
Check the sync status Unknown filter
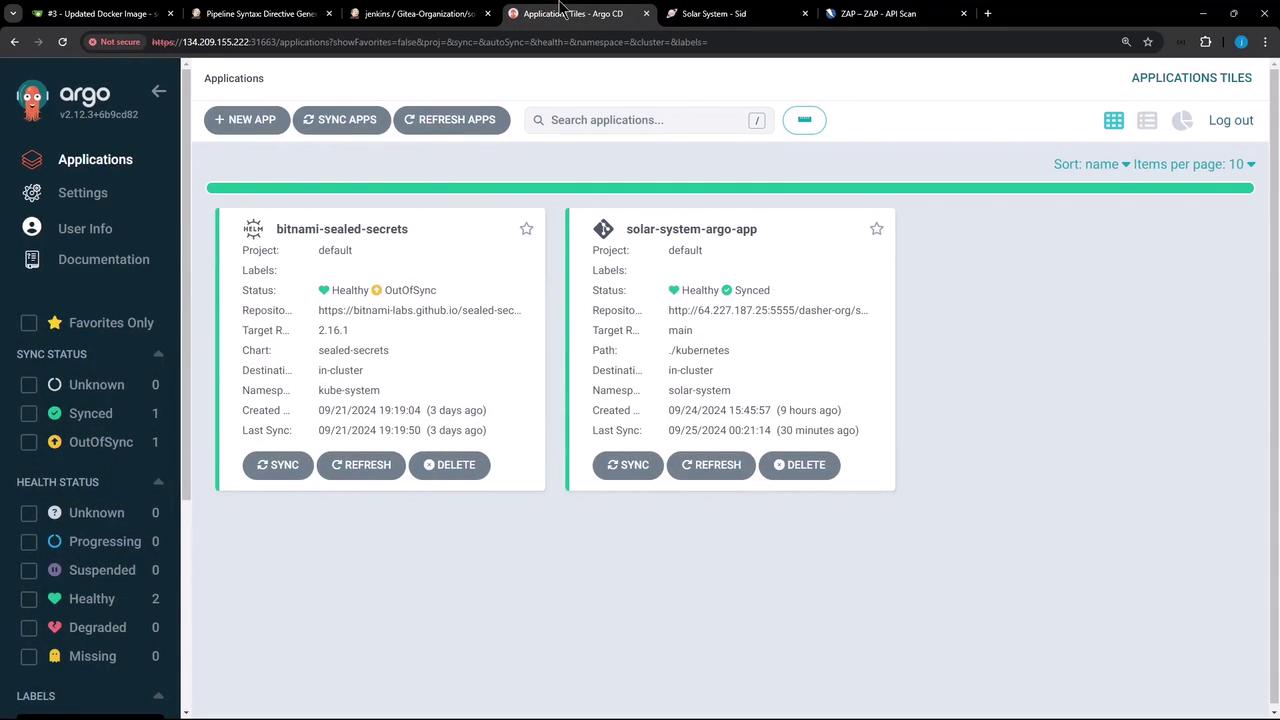pos(29,385)
